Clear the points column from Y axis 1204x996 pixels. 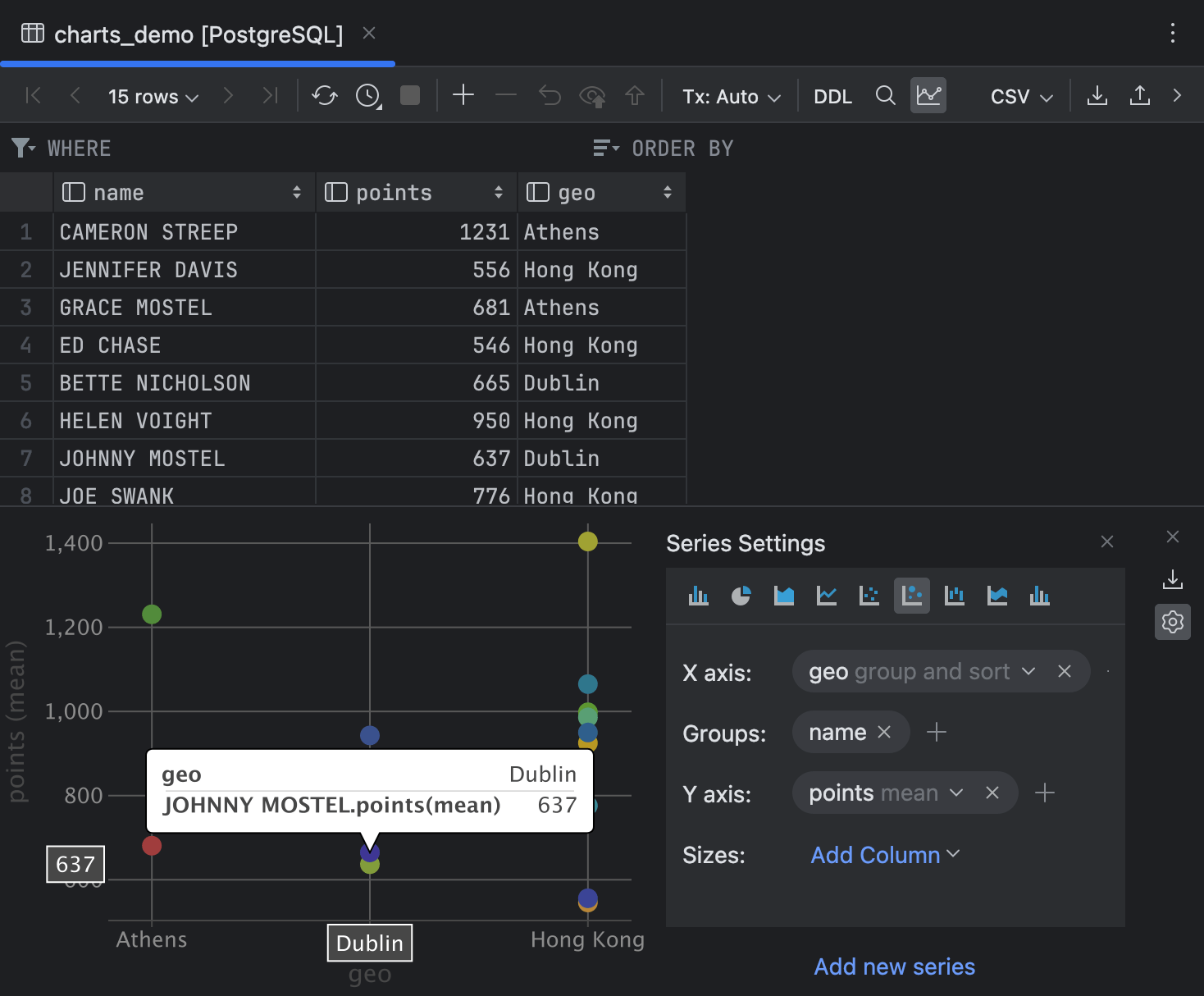[x=992, y=793]
